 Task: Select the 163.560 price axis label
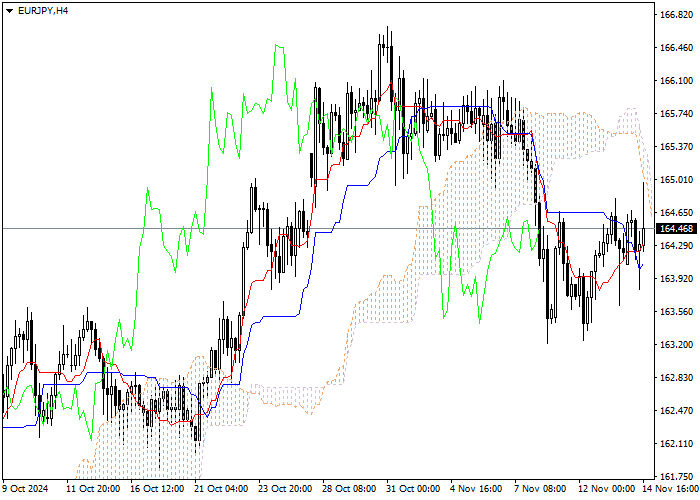tap(676, 312)
